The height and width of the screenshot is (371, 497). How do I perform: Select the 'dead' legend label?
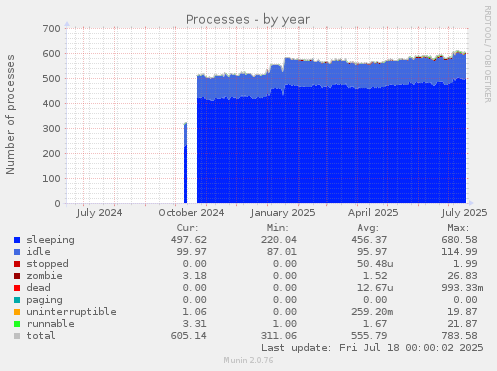tap(38, 288)
